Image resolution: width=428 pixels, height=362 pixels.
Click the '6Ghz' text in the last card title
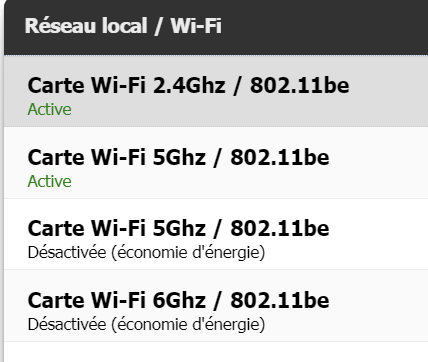tap(179, 300)
